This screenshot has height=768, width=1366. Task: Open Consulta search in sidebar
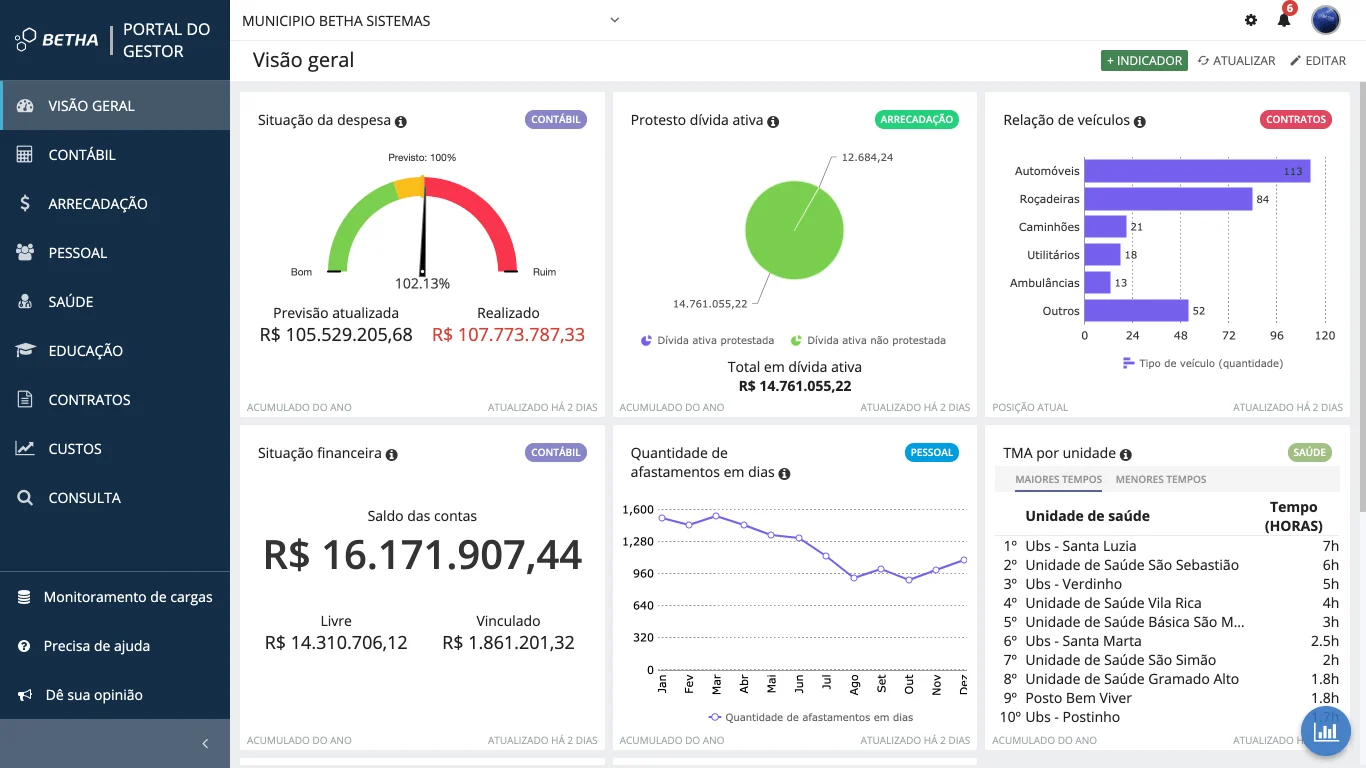pyautogui.click(x=115, y=497)
